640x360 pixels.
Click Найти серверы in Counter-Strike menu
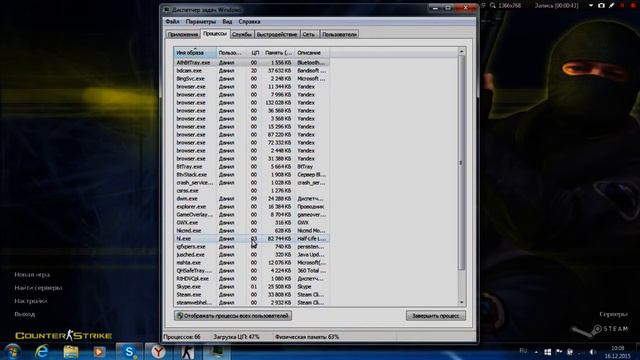tap(38, 288)
